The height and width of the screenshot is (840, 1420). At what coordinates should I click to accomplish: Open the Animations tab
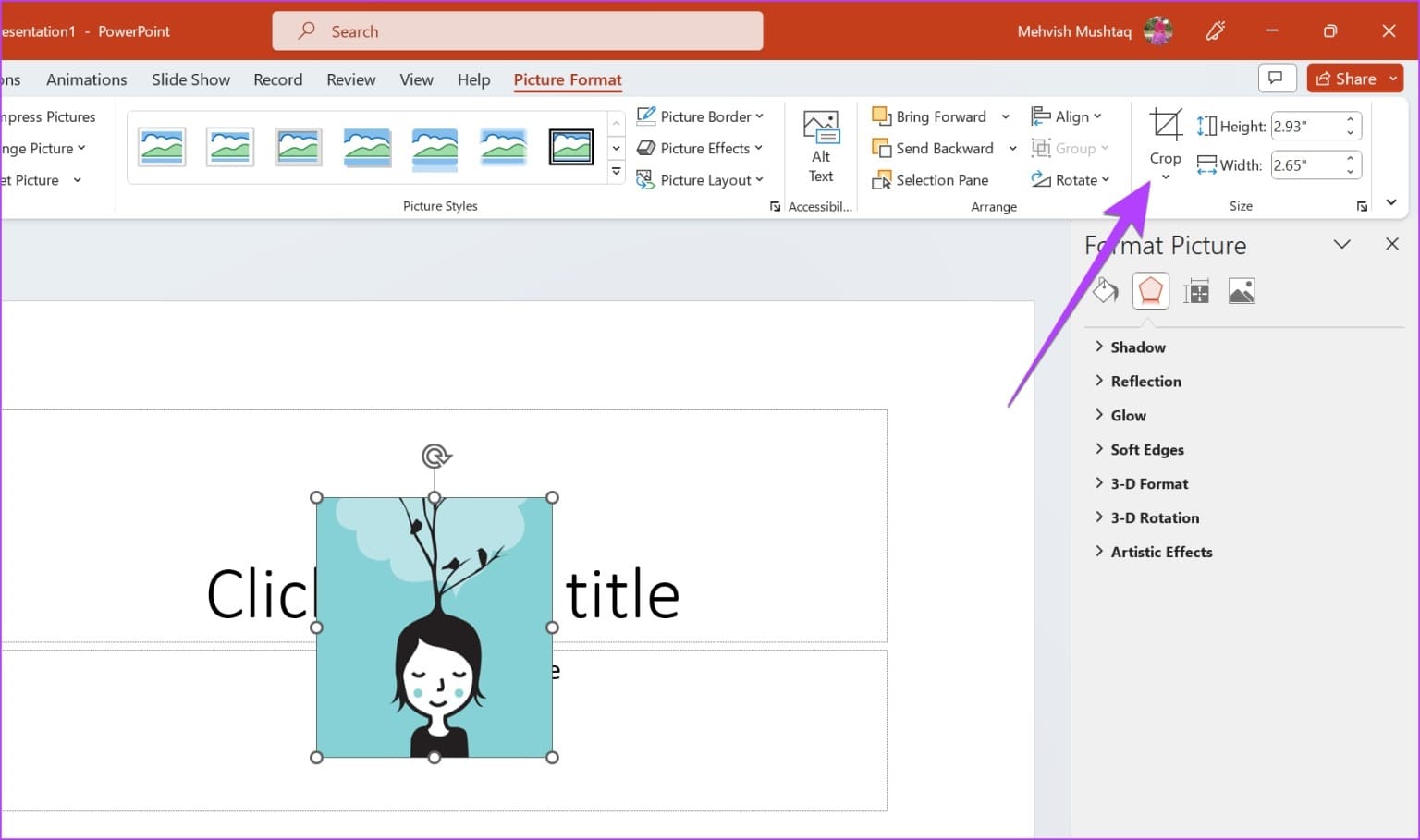(x=87, y=79)
